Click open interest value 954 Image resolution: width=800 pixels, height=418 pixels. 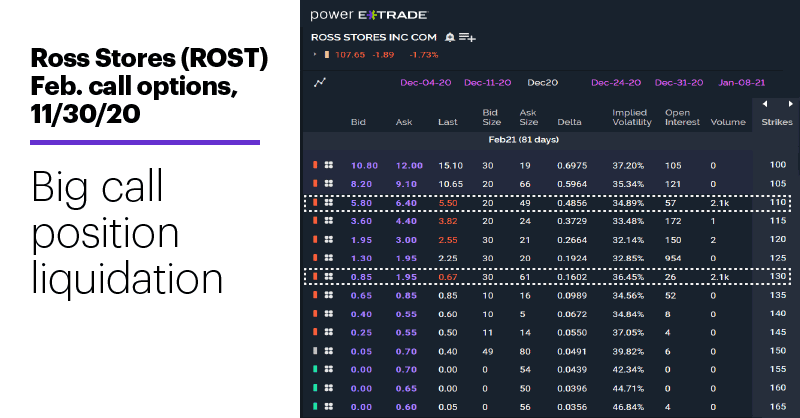point(673,258)
